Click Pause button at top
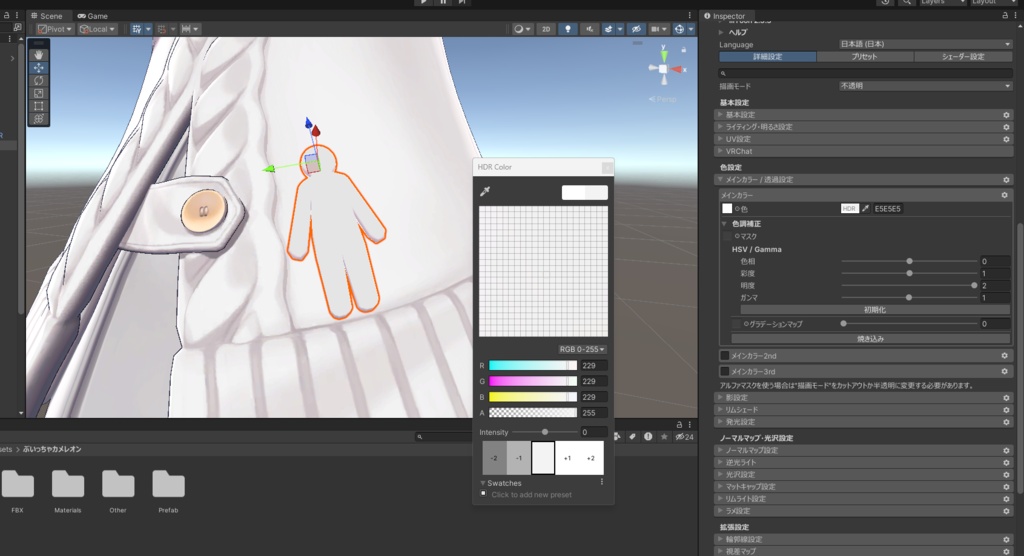The height and width of the screenshot is (556, 1024). tap(443, 2)
